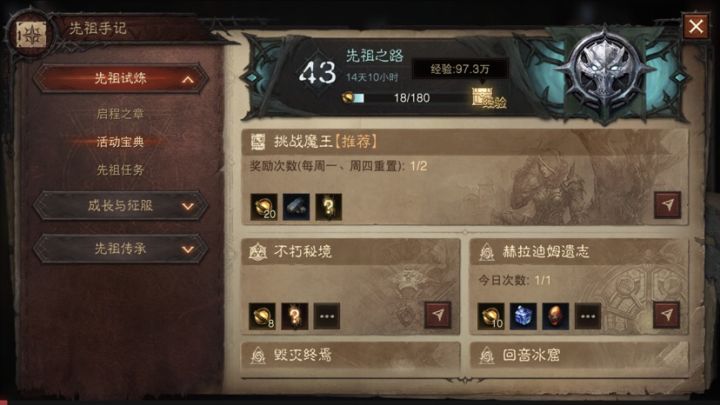Click the 18/180 progress bar

(x=406, y=98)
